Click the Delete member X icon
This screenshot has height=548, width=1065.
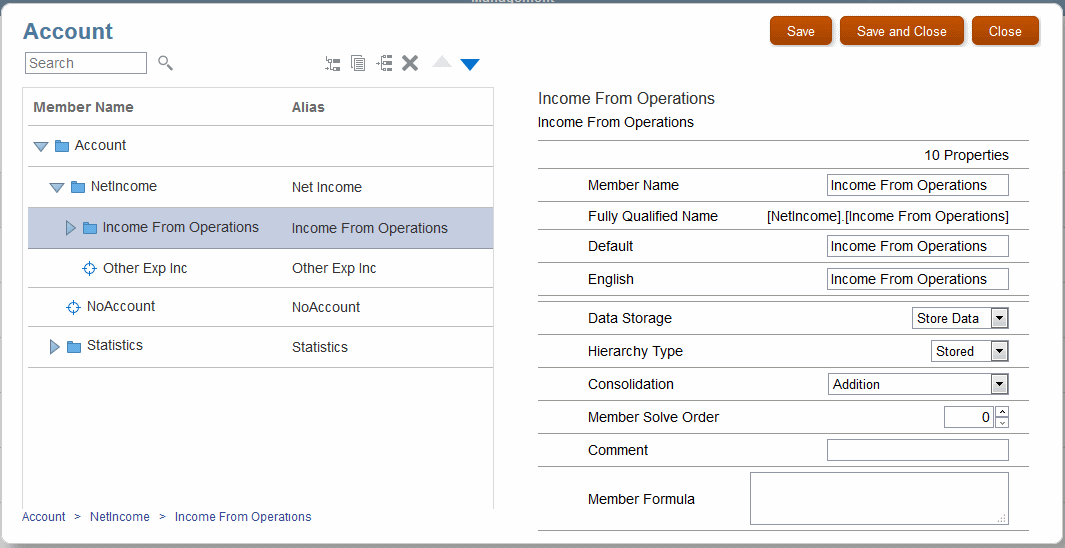coord(410,63)
